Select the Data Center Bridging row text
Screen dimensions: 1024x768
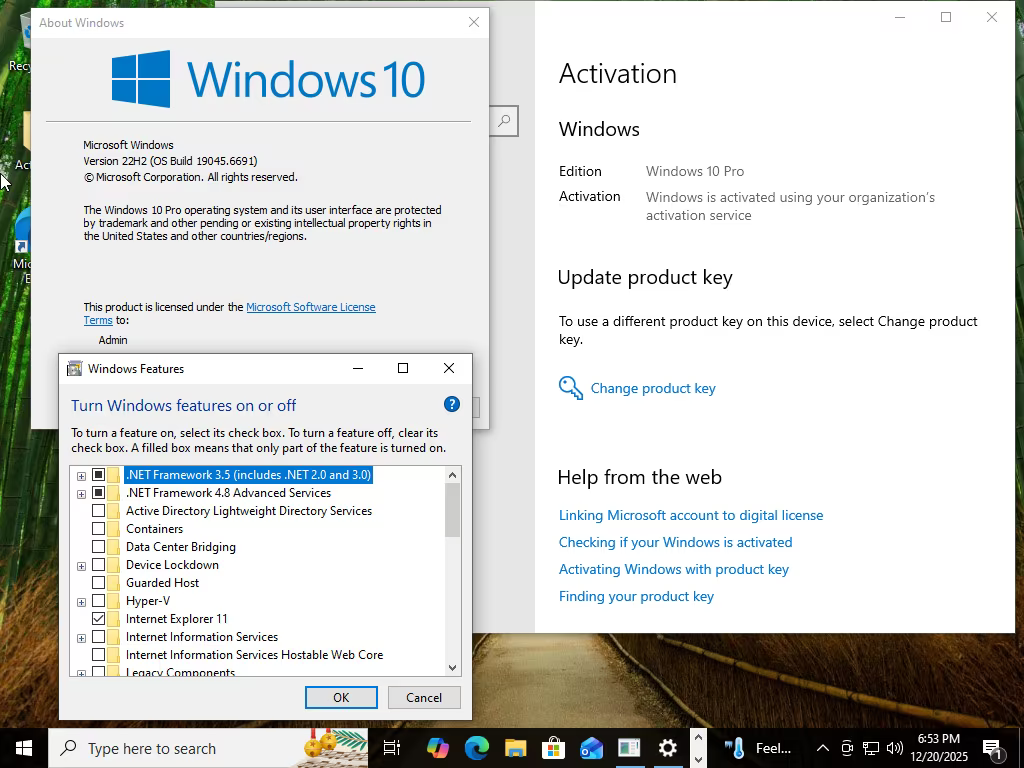(x=181, y=547)
